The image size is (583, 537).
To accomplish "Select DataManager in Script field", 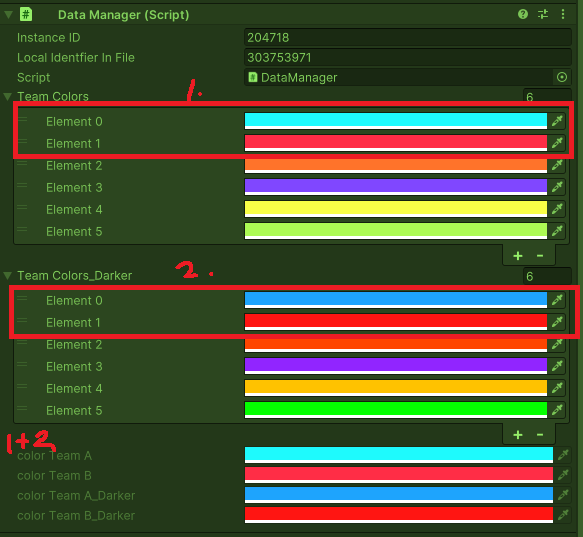I will tap(399, 77).
